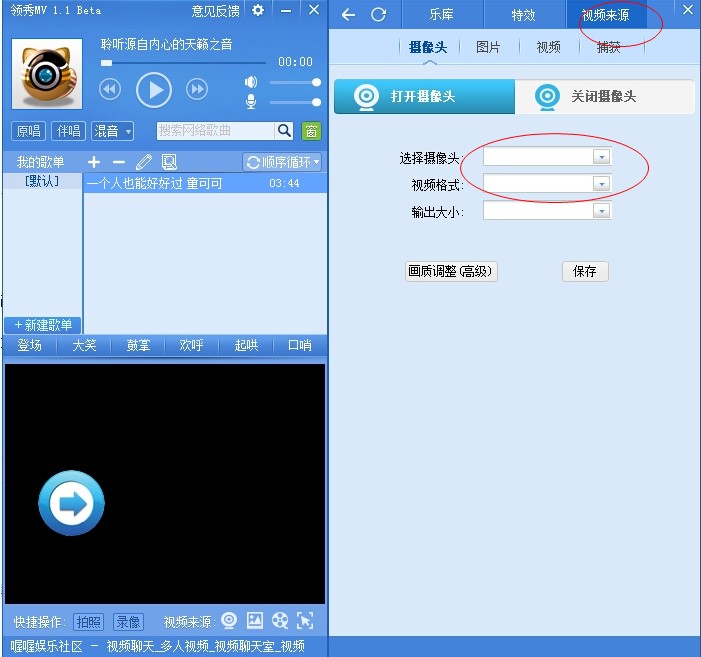Screen dimensions: 701x657
Task: Click the 保存 save button
Action: [585, 271]
